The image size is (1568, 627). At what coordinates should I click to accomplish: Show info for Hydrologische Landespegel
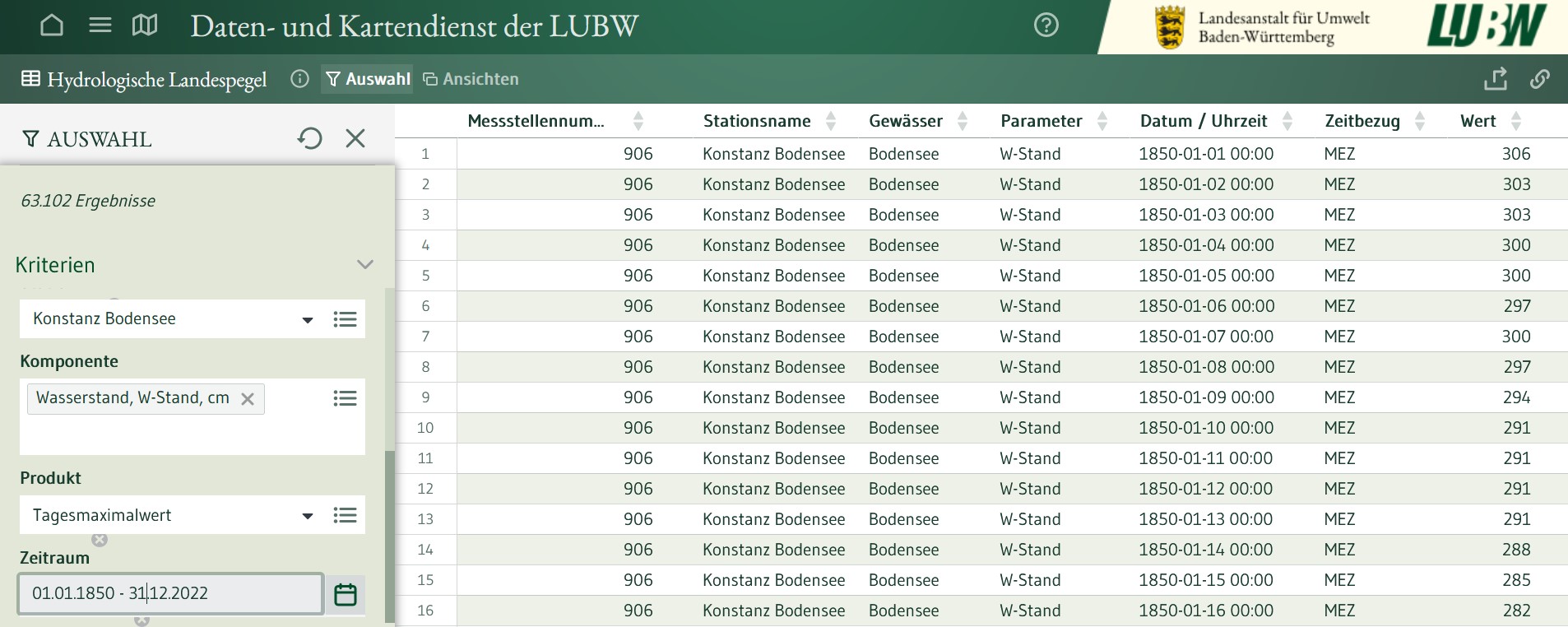point(299,79)
